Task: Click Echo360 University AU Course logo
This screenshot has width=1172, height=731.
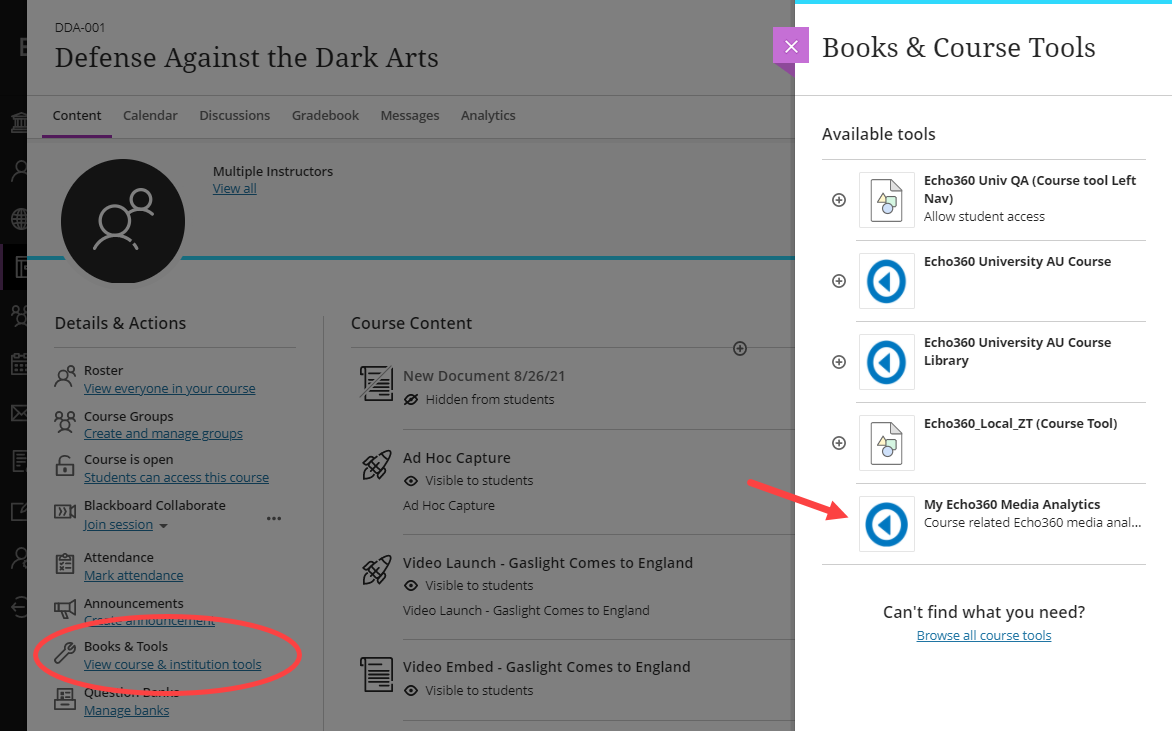Action: (x=886, y=281)
